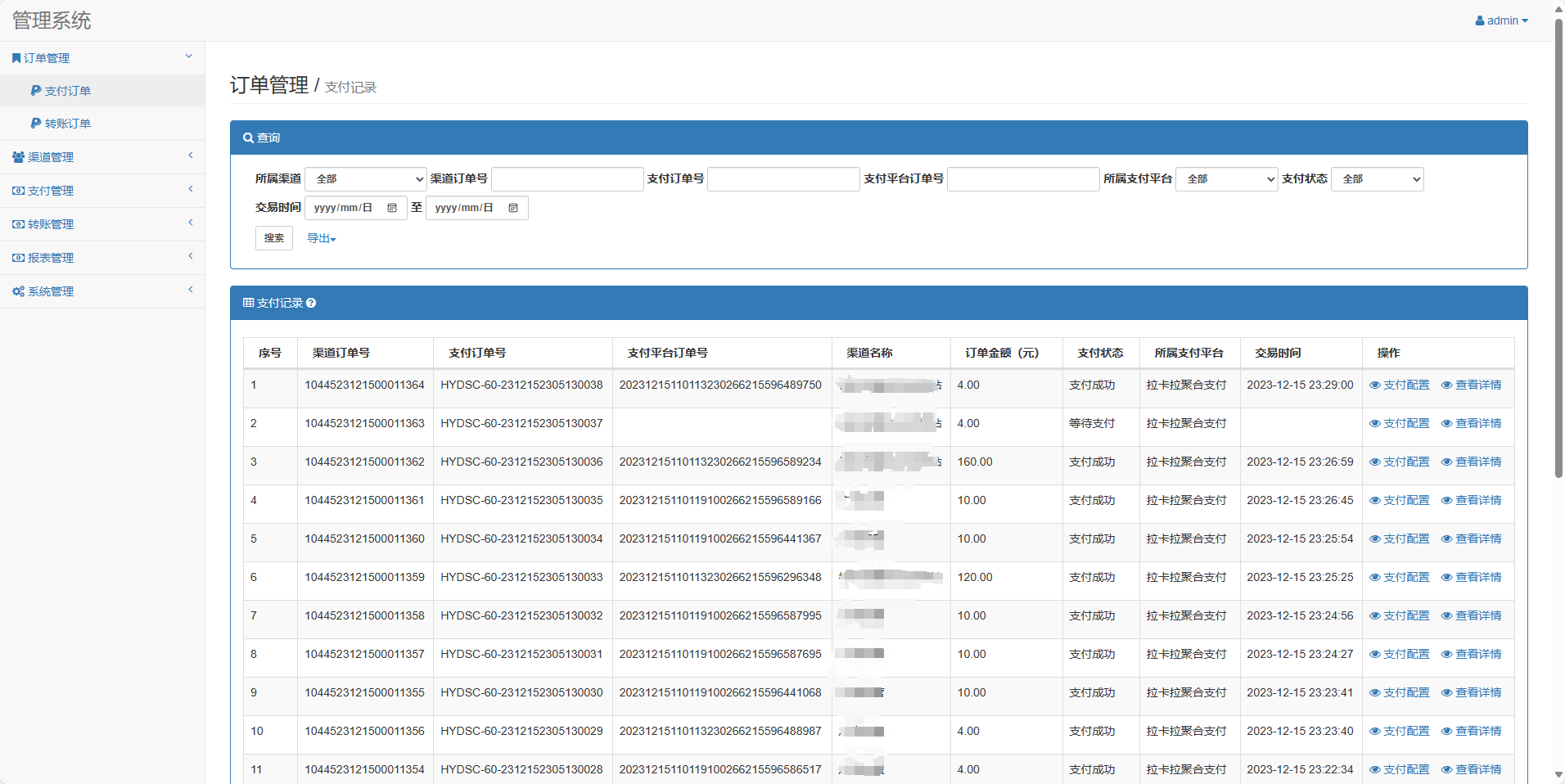
Task: Click the money icon beside 支付管理
Action: [x=18, y=191]
